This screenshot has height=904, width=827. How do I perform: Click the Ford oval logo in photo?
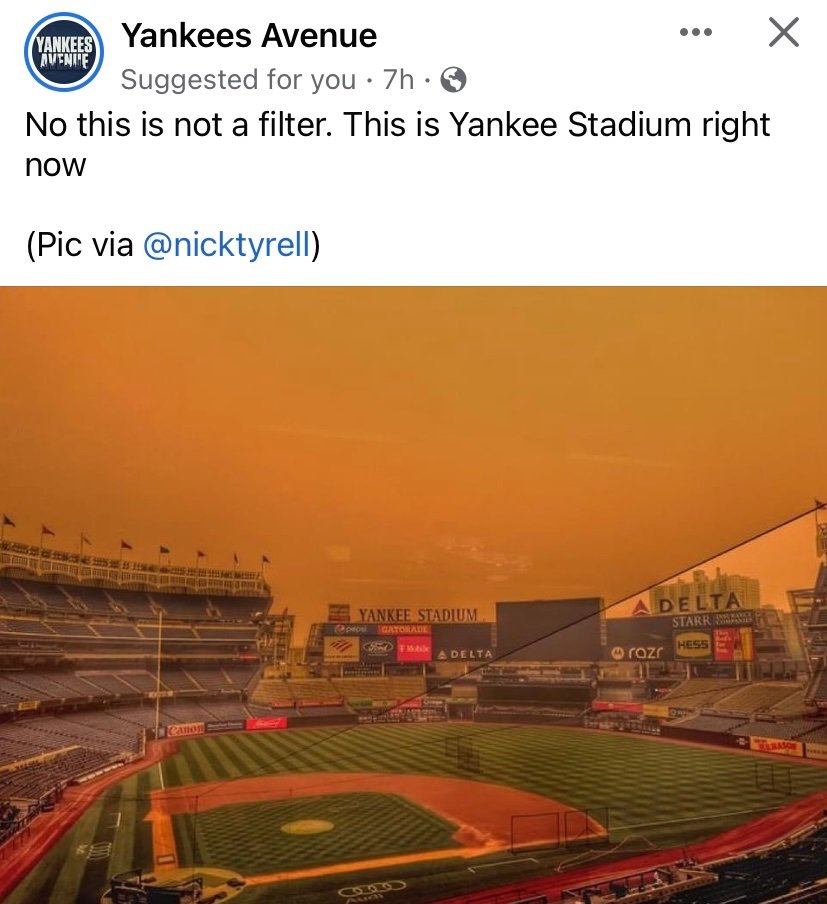pos(377,647)
